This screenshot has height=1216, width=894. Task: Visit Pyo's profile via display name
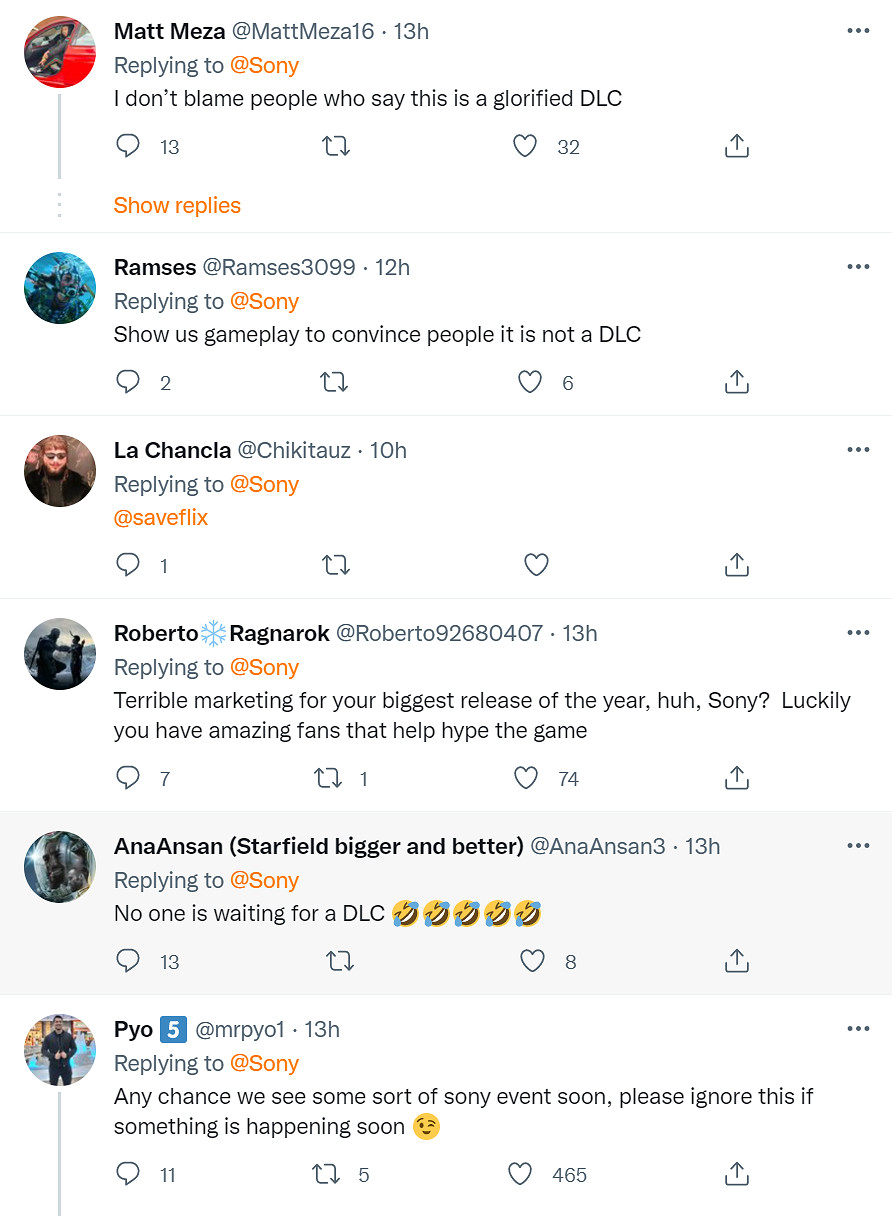tap(133, 1029)
